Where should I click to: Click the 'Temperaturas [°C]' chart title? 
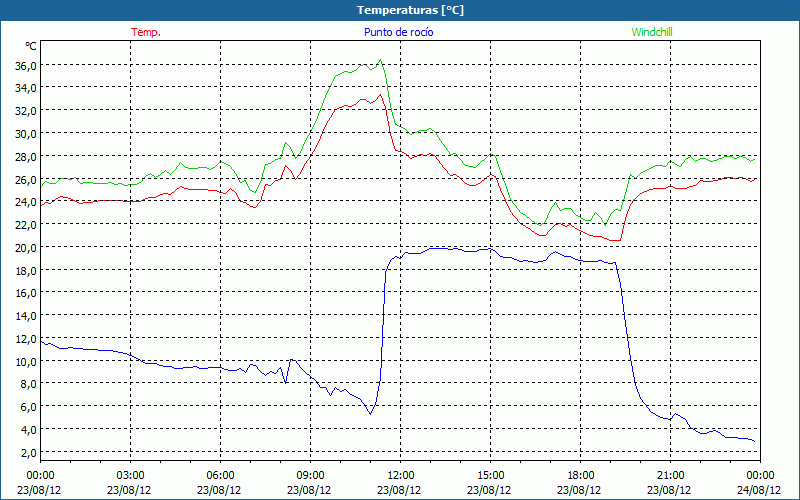click(410, 10)
